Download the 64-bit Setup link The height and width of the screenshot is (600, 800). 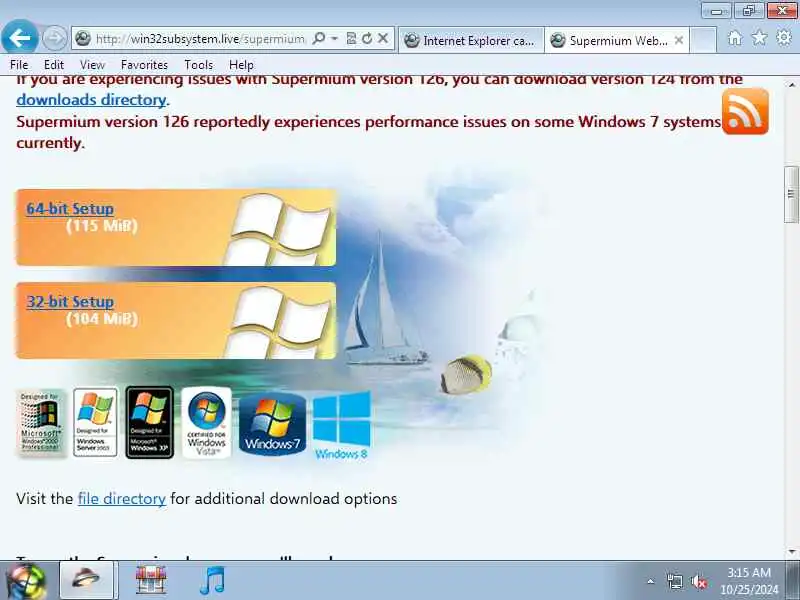[70, 209]
